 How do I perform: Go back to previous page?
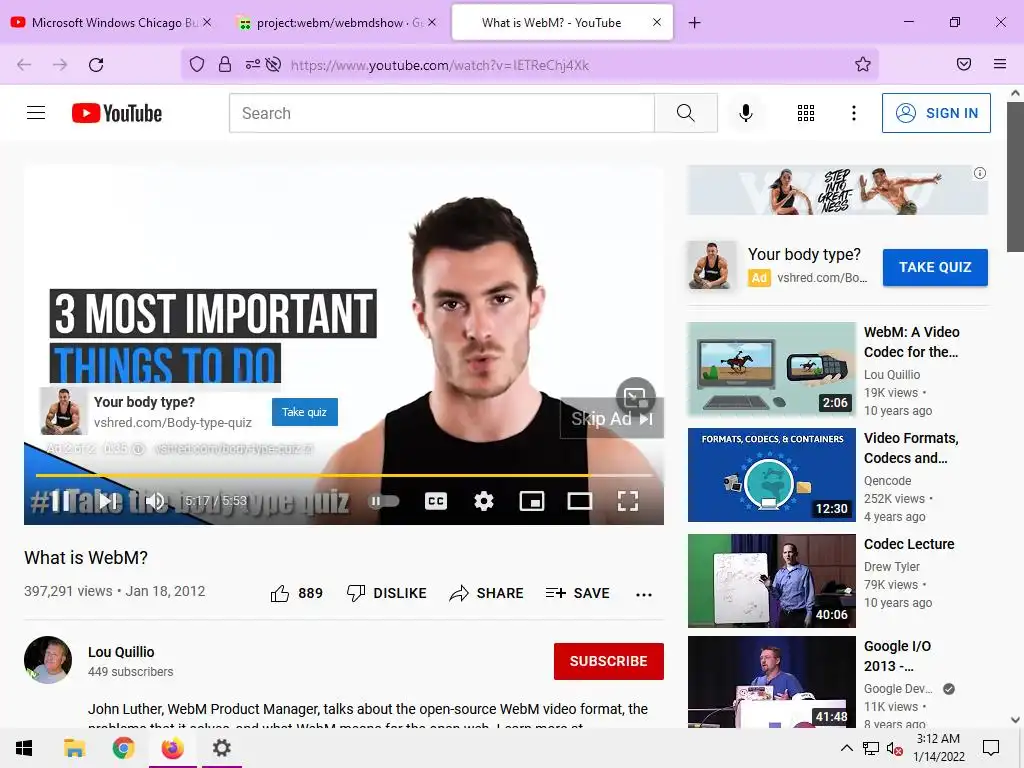24,65
